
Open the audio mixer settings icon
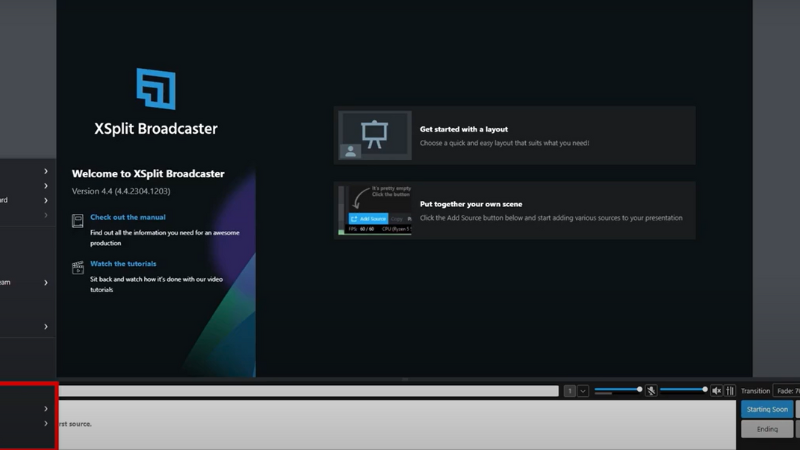pos(730,391)
